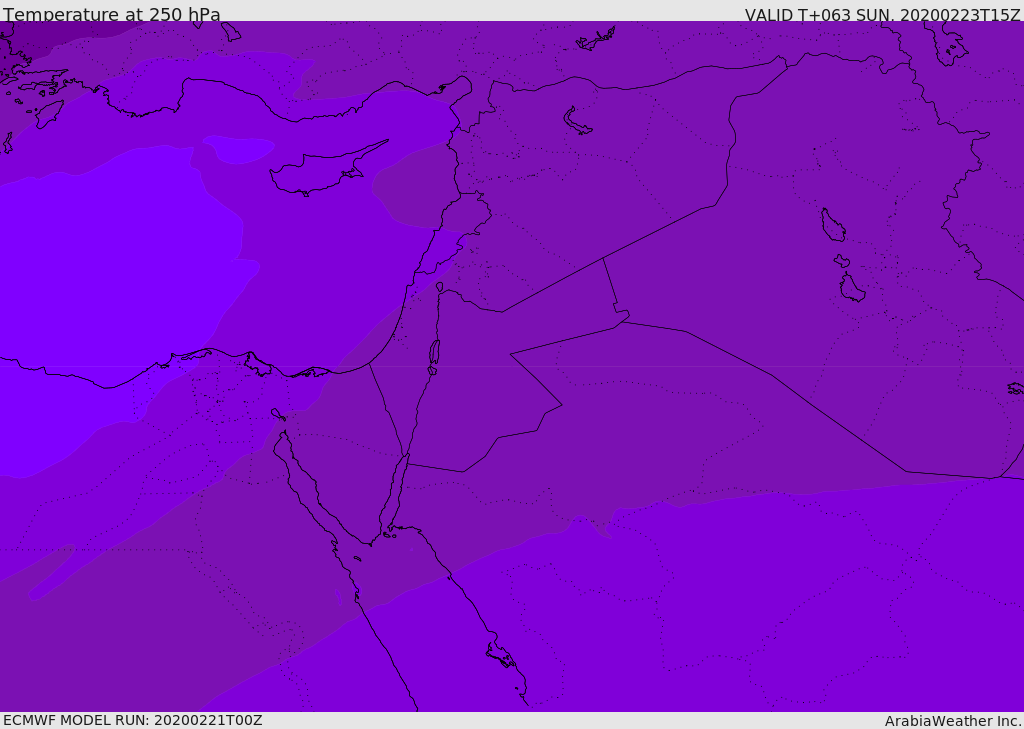Click Lake Assad in northern Syria
Viewport: 1024px width, 729px height.
pos(577,121)
